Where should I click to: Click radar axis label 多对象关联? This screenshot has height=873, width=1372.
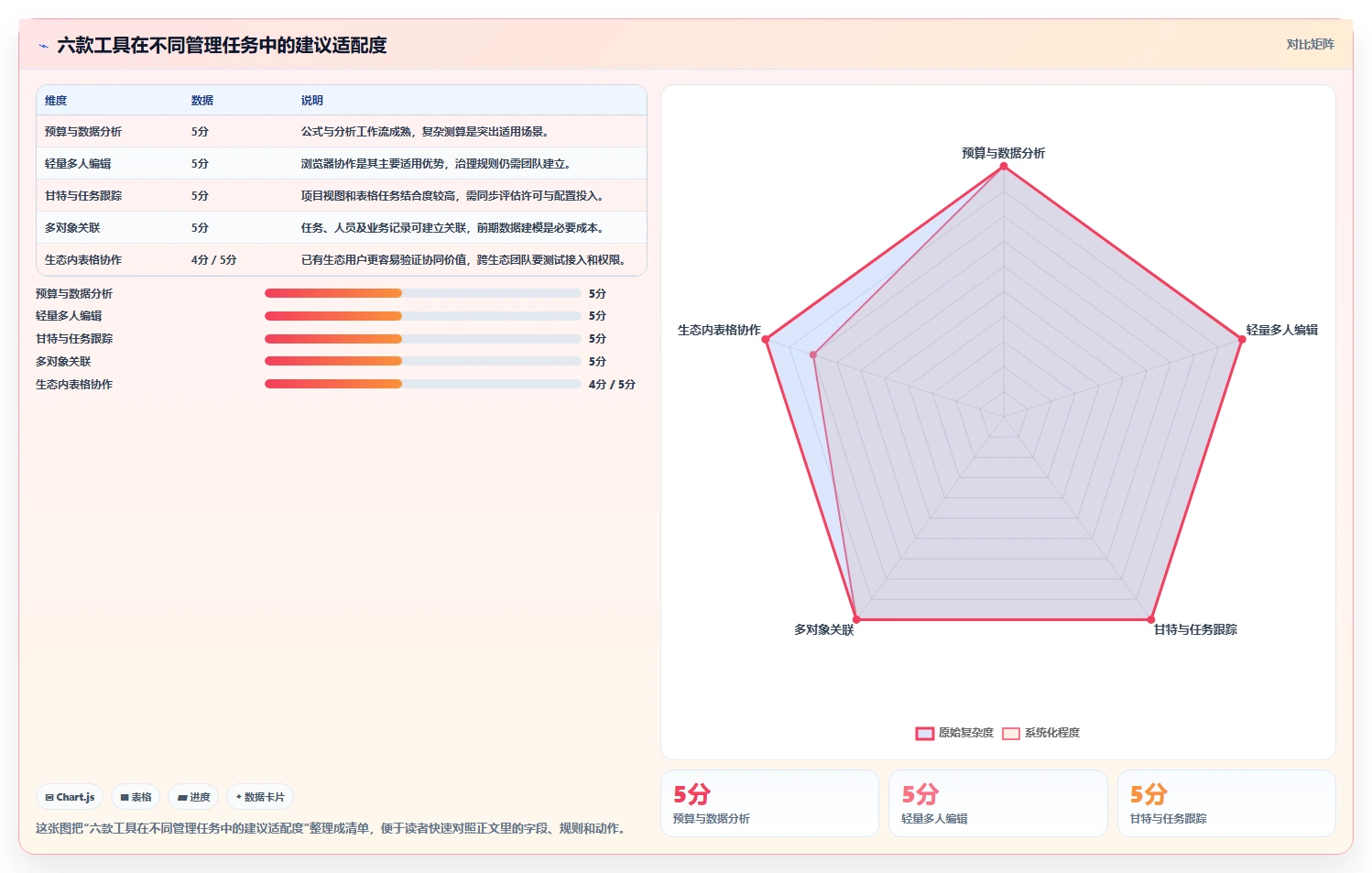coord(823,629)
